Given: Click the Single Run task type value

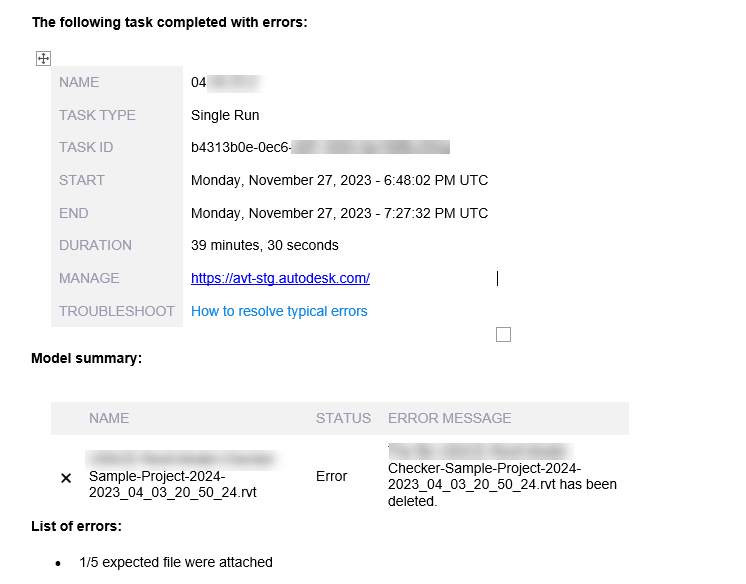Looking at the screenshot, I should click(x=225, y=115).
